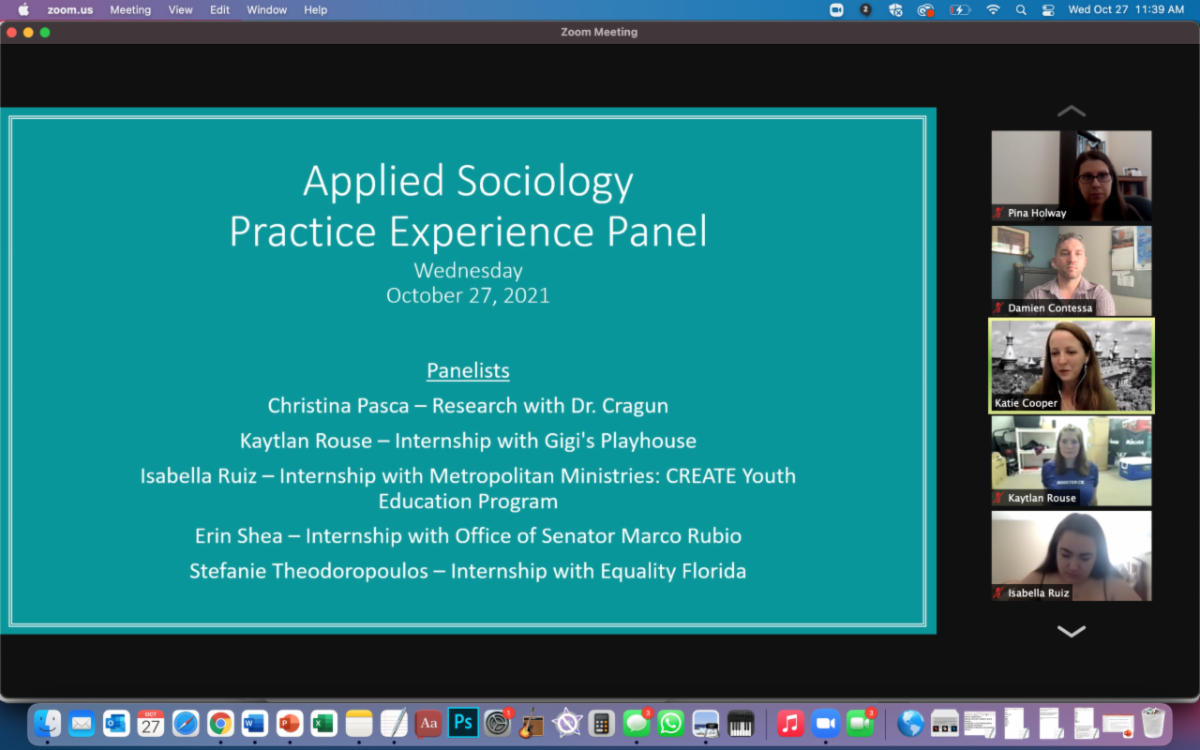The height and width of the screenshot is (750, 1200).
Task: Open Microsoft Word in the dock
Action: [x=255, y=722]
